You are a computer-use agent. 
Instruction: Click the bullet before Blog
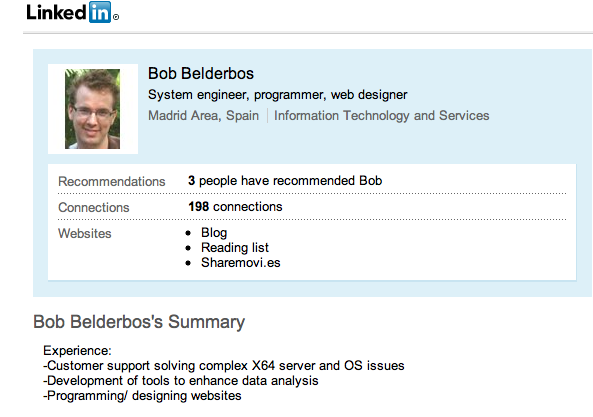tap(188, 233)
